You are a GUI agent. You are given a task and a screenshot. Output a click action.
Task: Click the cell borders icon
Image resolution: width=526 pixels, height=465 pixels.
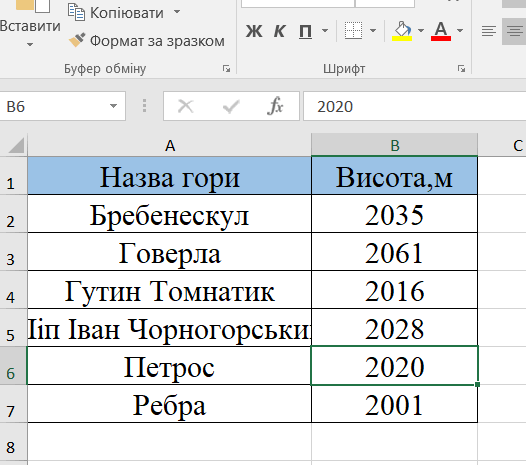353,31
